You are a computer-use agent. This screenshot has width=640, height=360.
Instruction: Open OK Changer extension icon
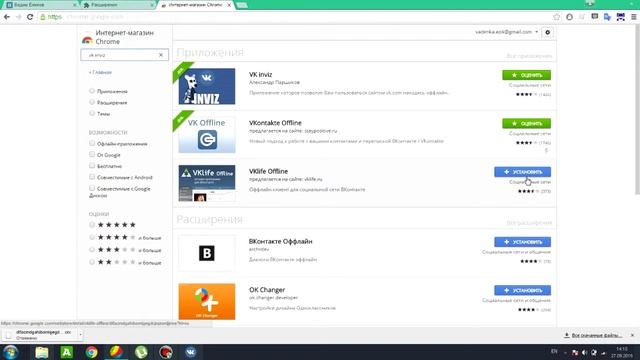pyautogui.click(x=207, y=302)
